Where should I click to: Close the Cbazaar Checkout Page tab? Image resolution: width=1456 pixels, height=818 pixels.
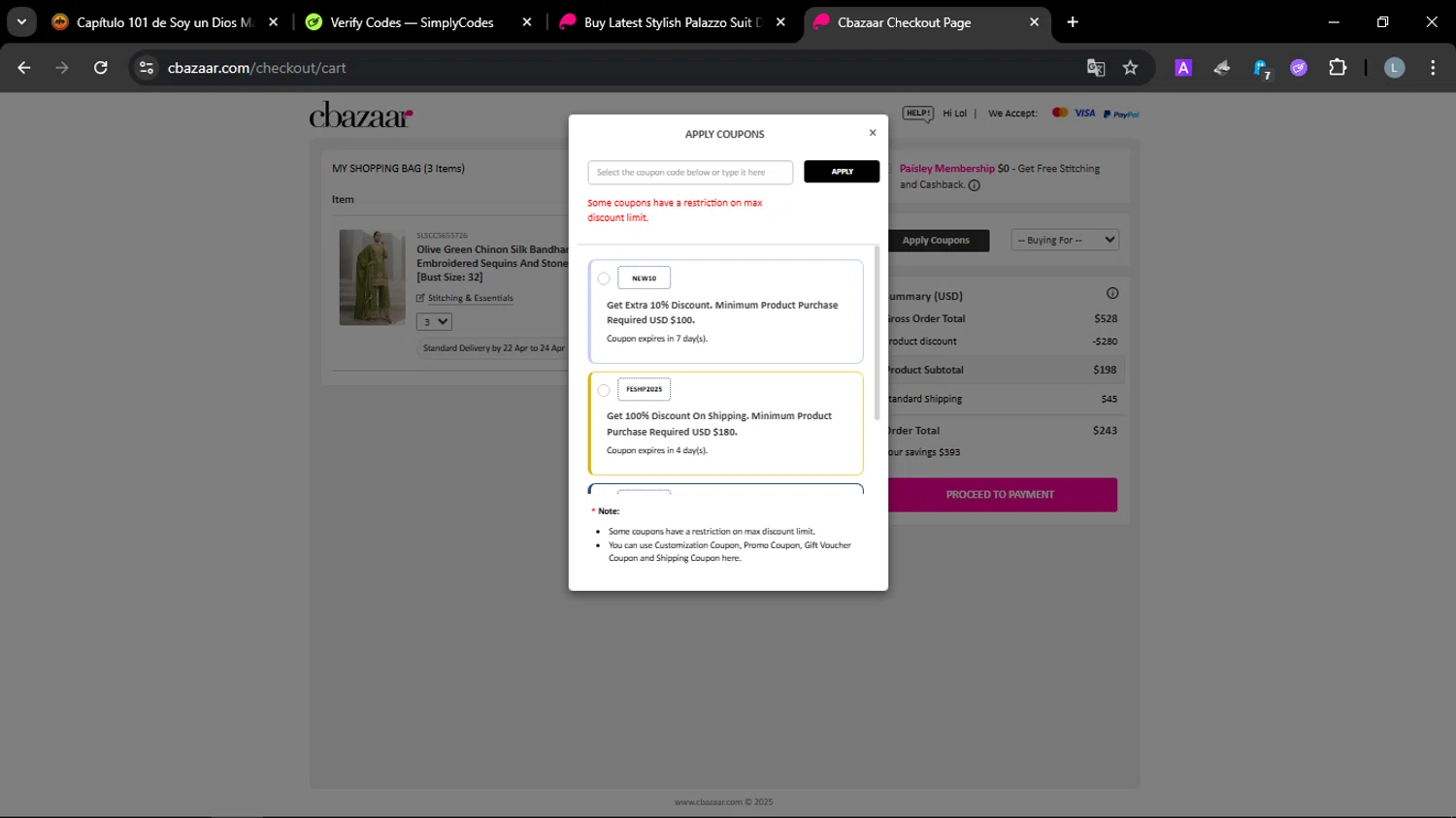[1034, 21]
